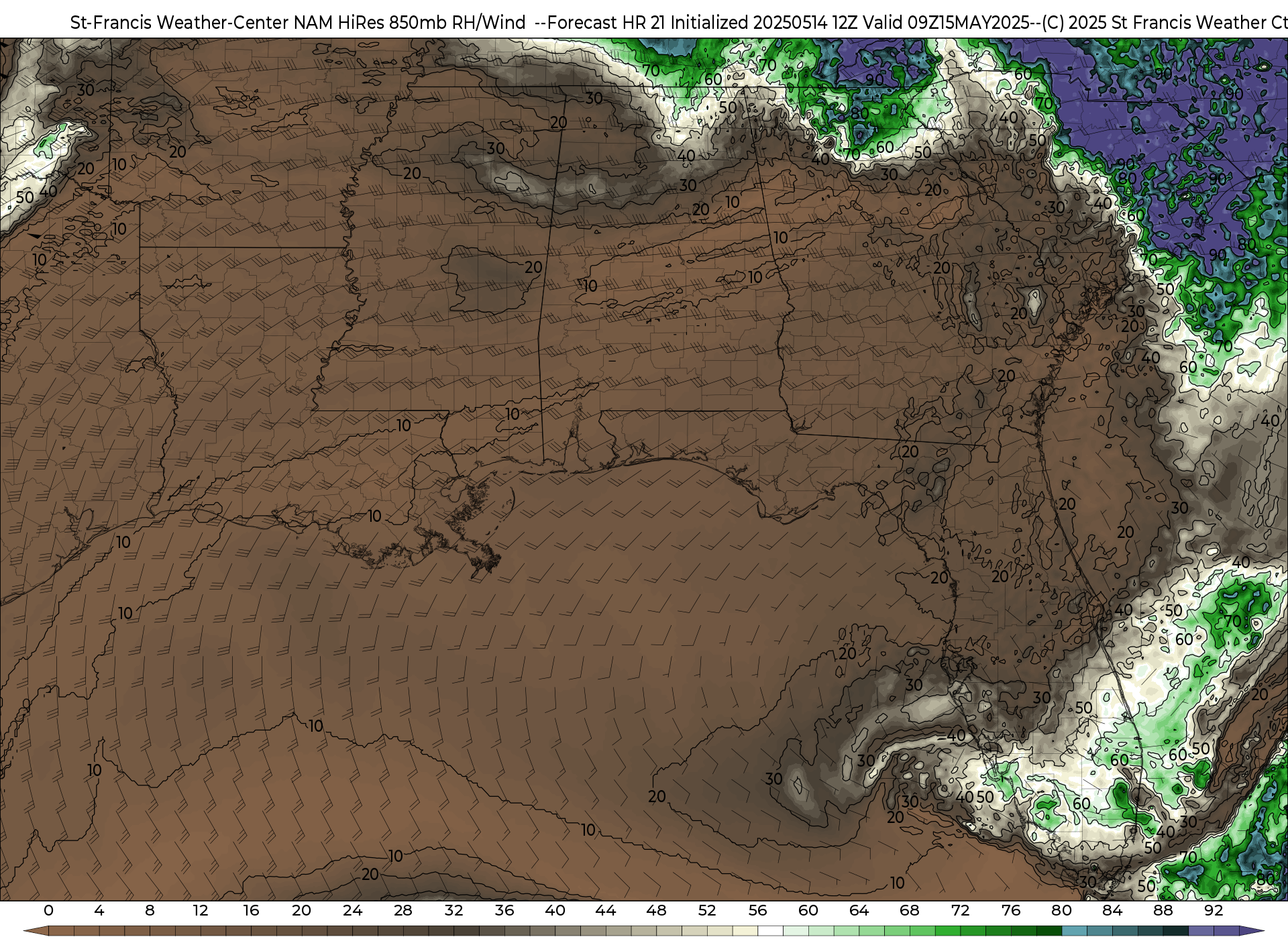The image size is (1288, 939).
Task: Click the "850mb RH/Wind" product label
Action: [x=458, y=23]
